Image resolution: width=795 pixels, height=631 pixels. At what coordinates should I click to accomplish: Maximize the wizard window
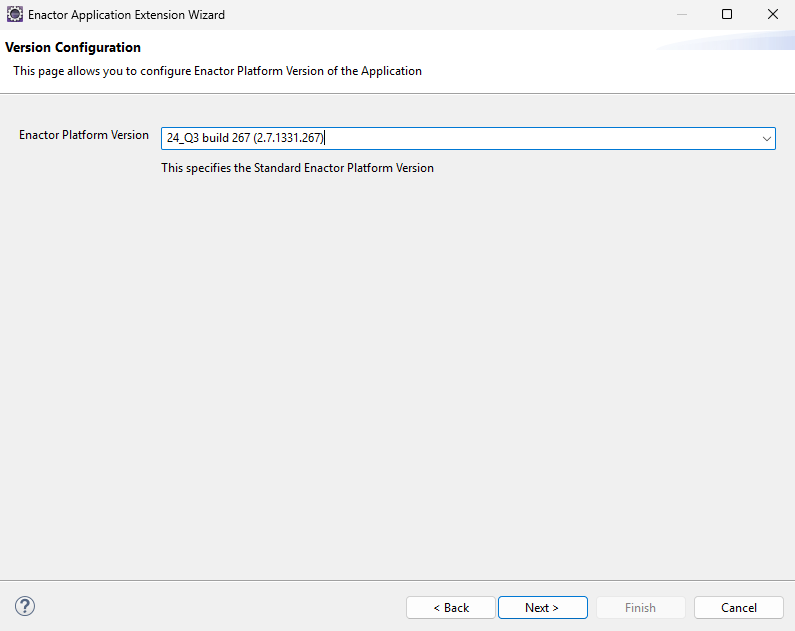[727, 14]
